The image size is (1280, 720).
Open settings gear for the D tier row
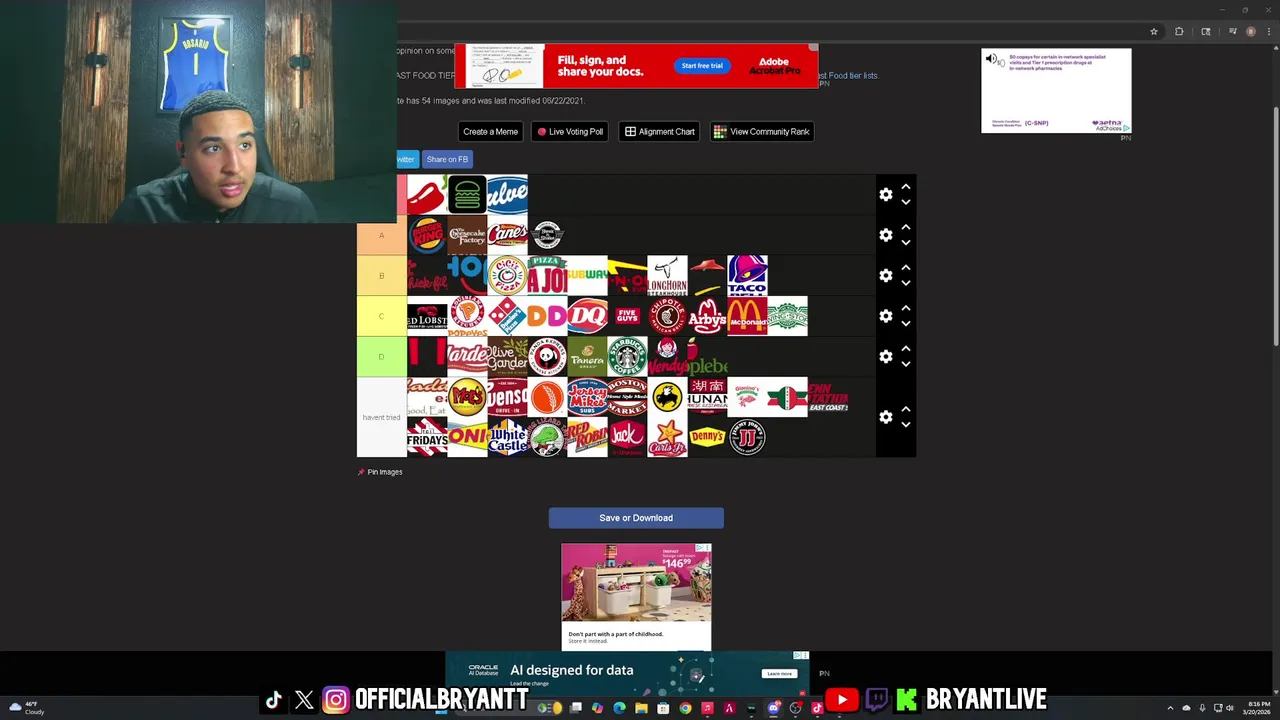coord(885,356)
